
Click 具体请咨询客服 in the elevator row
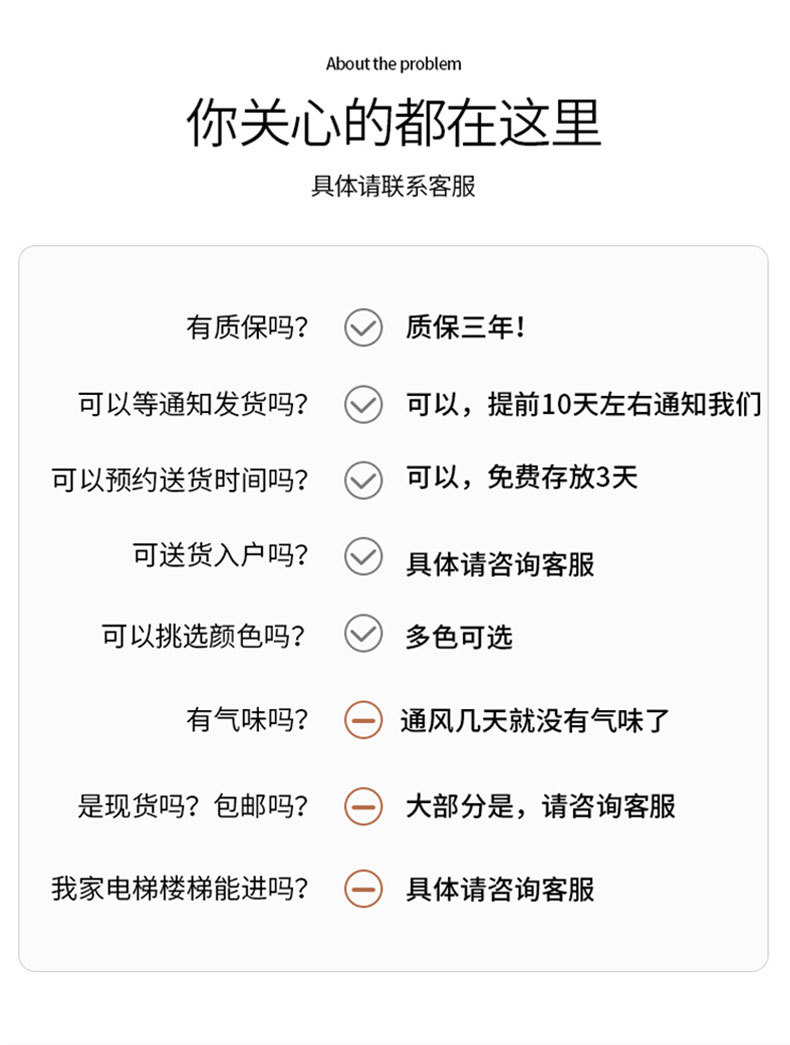pos(500,889)
